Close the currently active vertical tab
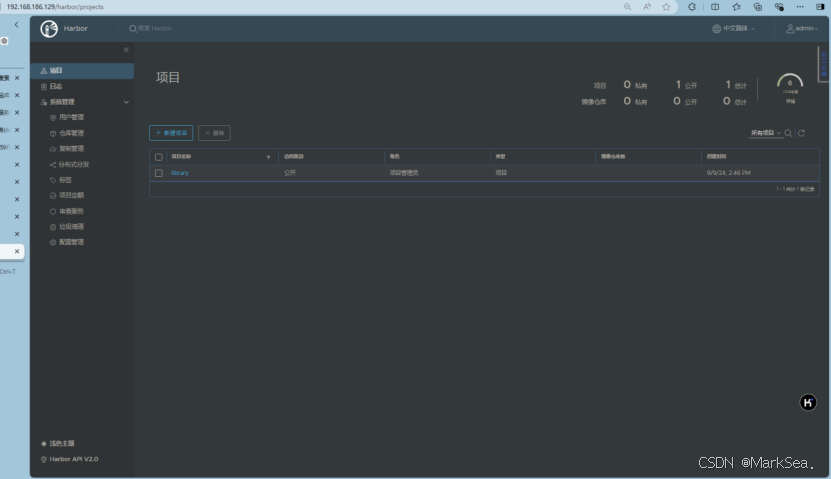Image resolution: width=831 pixels, height=479 pixels. pos(17,252)
